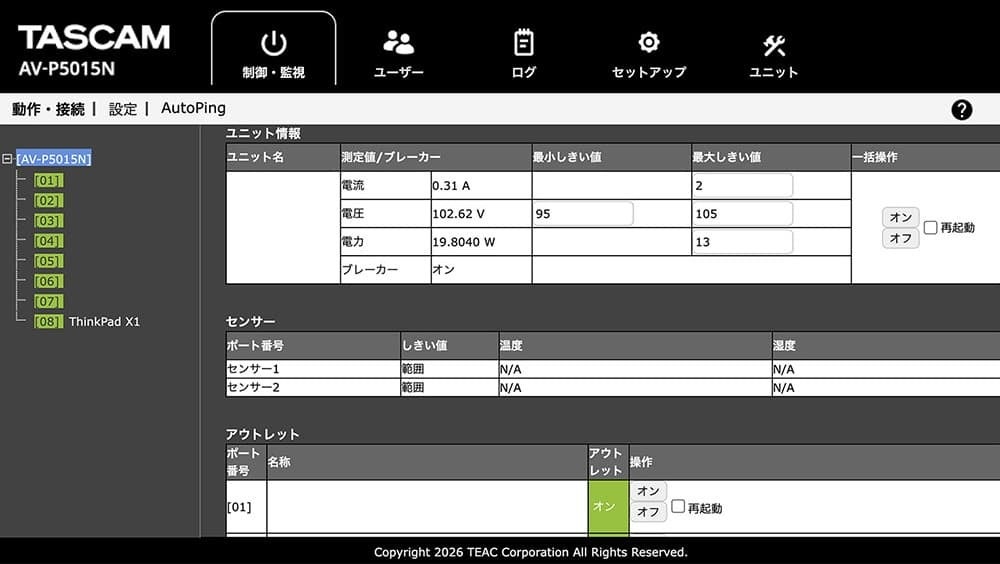Click the ブレーカー row label

(370, 269)
